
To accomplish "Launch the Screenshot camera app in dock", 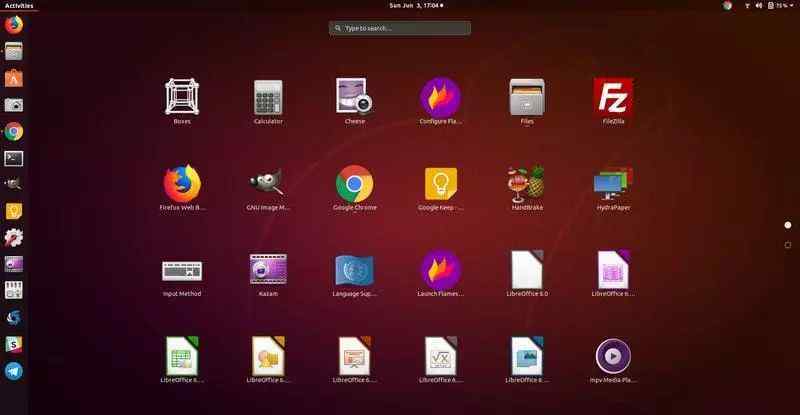I will click(x=14, y=105).
